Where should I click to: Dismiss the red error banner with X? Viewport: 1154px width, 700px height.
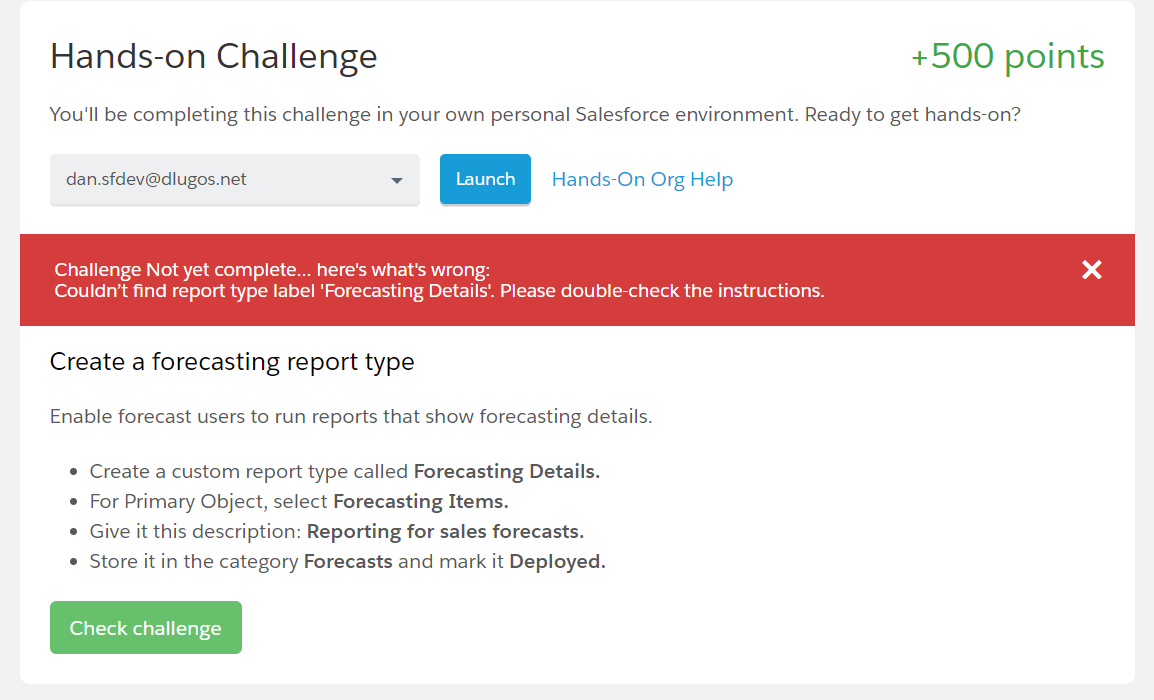1091,270
